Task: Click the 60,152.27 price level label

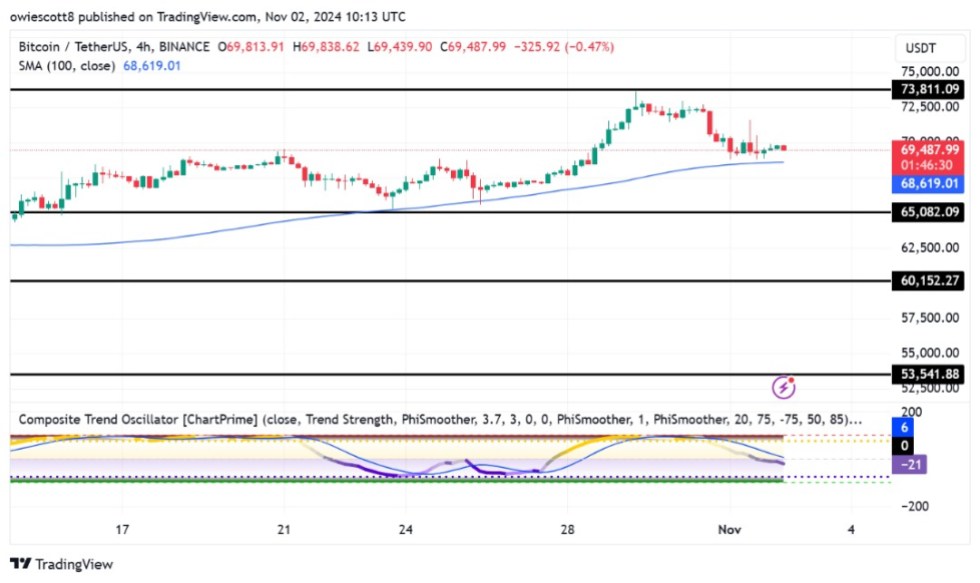Action: (931, 281)
